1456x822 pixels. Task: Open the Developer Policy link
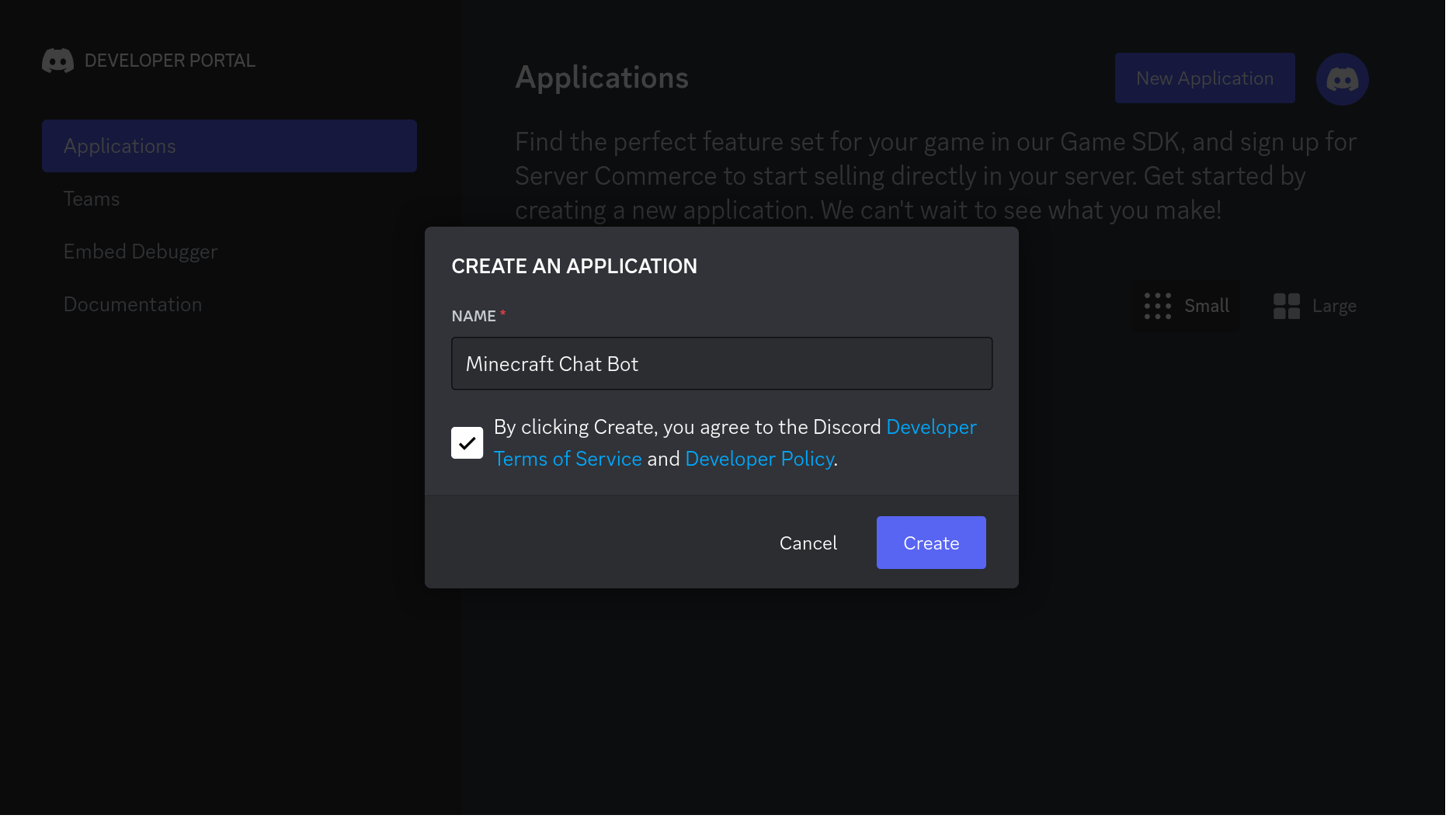pos(759,459)
